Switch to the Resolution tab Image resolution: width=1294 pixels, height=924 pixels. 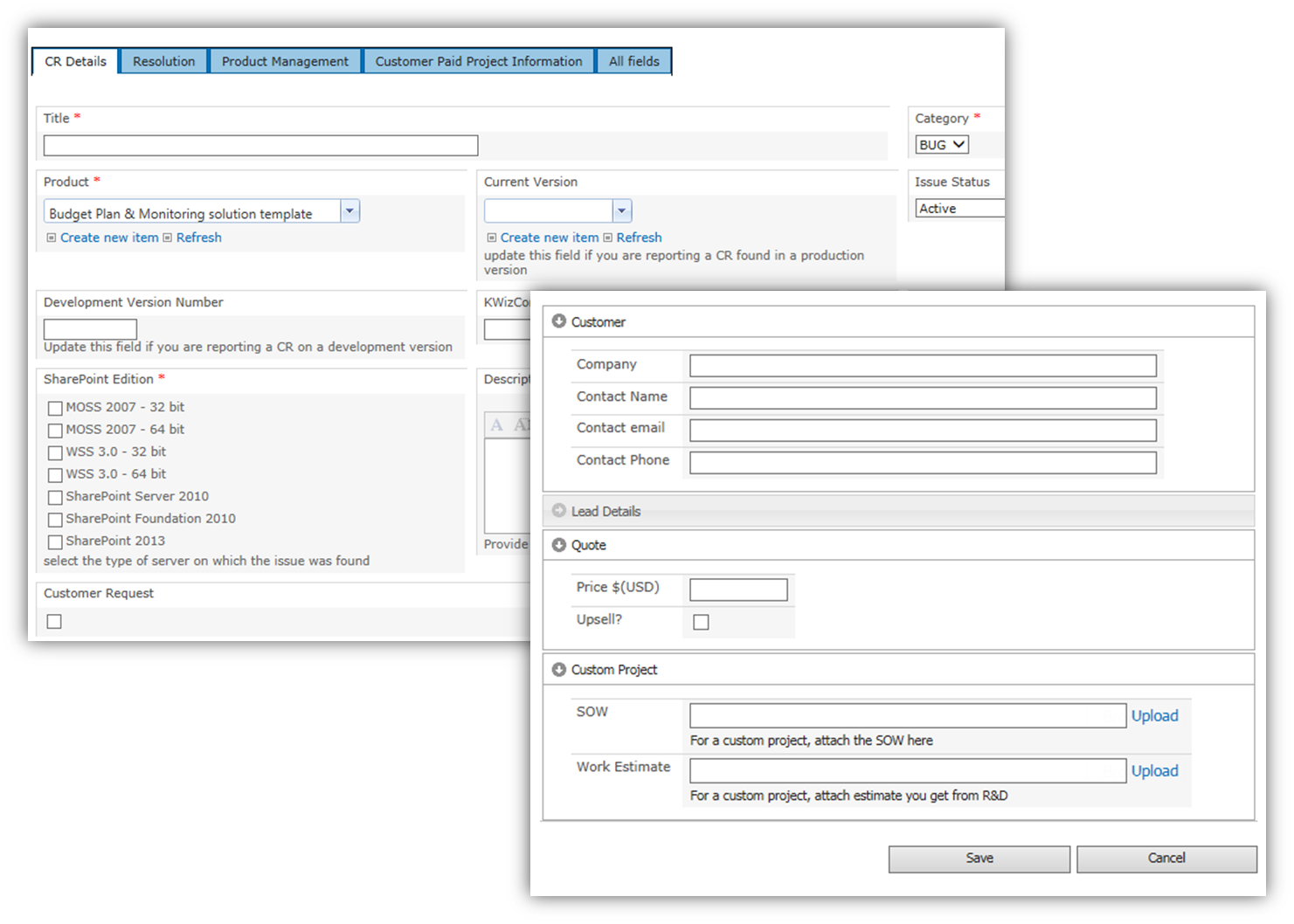pos(163,61)
